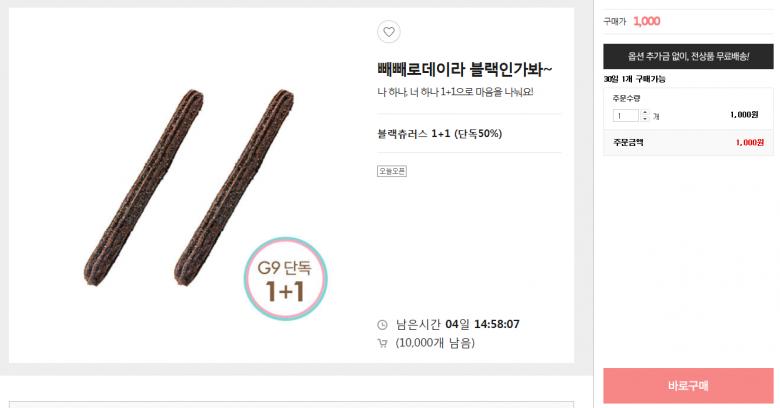Click the 오늘오픈 tag label
This screenshot has width=780, height=408.
coord(392,171)
